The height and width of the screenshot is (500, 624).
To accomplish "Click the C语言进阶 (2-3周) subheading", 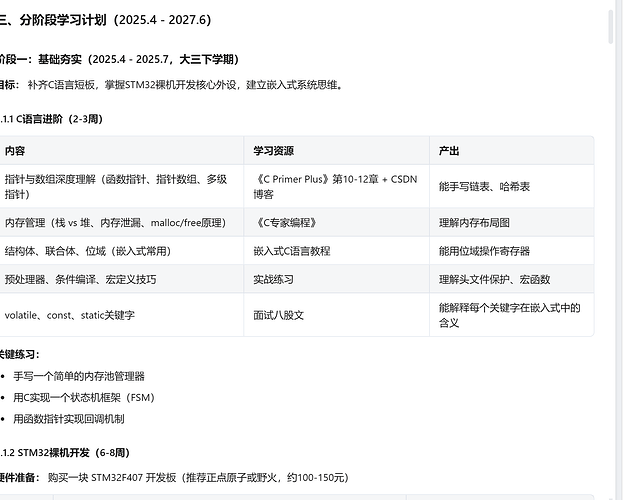I will [x=51, y=119].
